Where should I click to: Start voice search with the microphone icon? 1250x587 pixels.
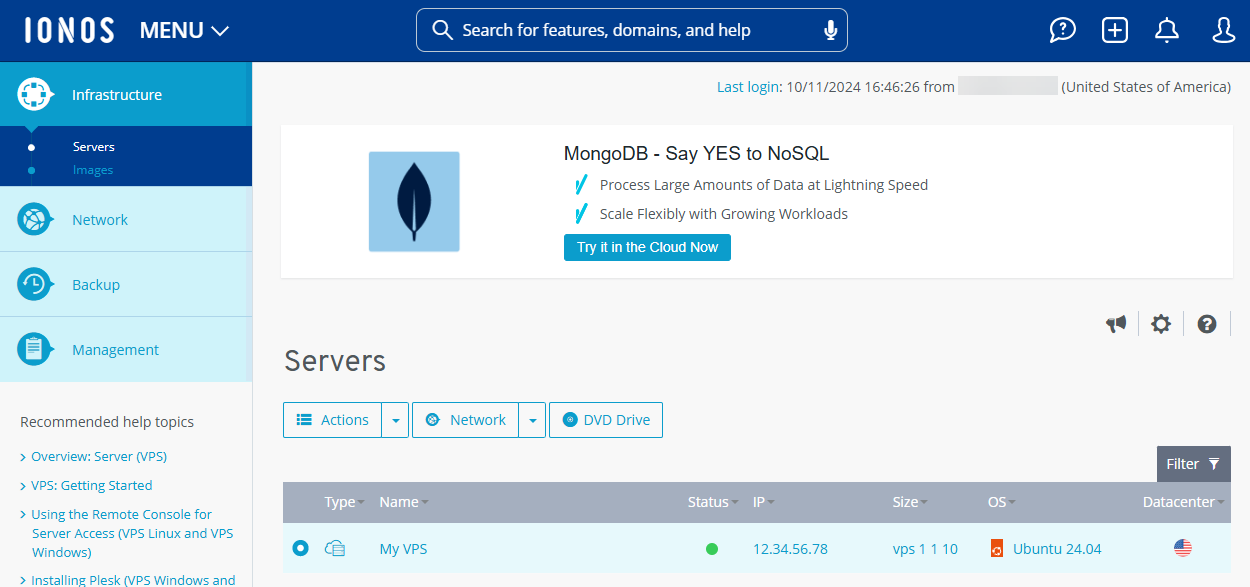click(x=830, y=30)
